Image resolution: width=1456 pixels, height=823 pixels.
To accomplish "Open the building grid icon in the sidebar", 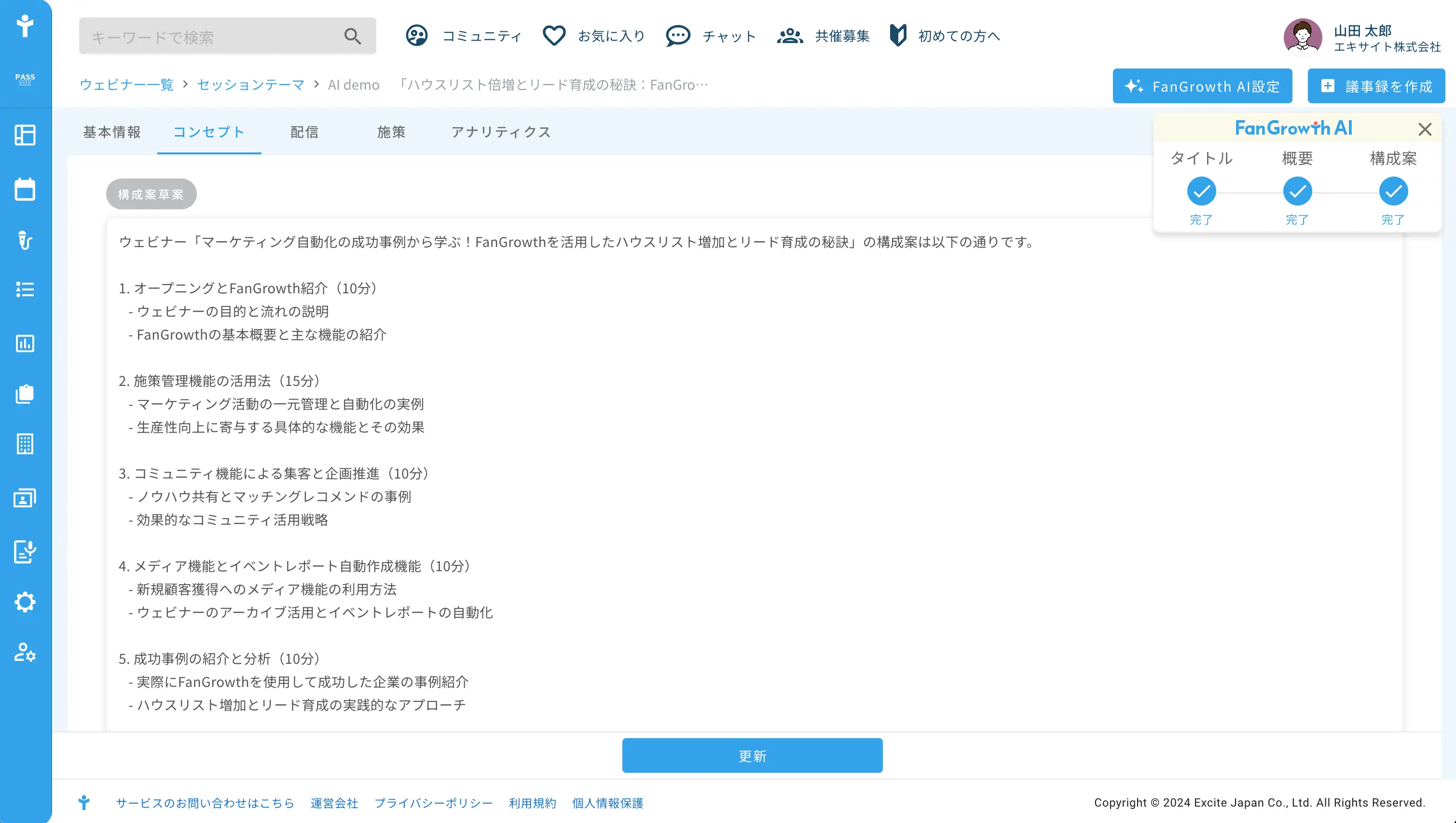I will point(25,444).
